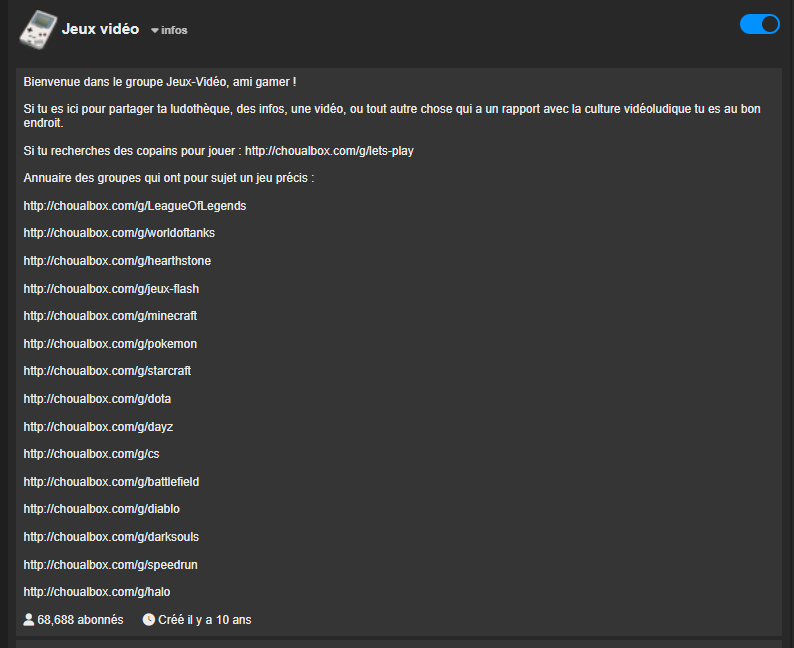Open the battlefield group link
This screenshot has width=794, height=648.
click(x=111, y=482)
